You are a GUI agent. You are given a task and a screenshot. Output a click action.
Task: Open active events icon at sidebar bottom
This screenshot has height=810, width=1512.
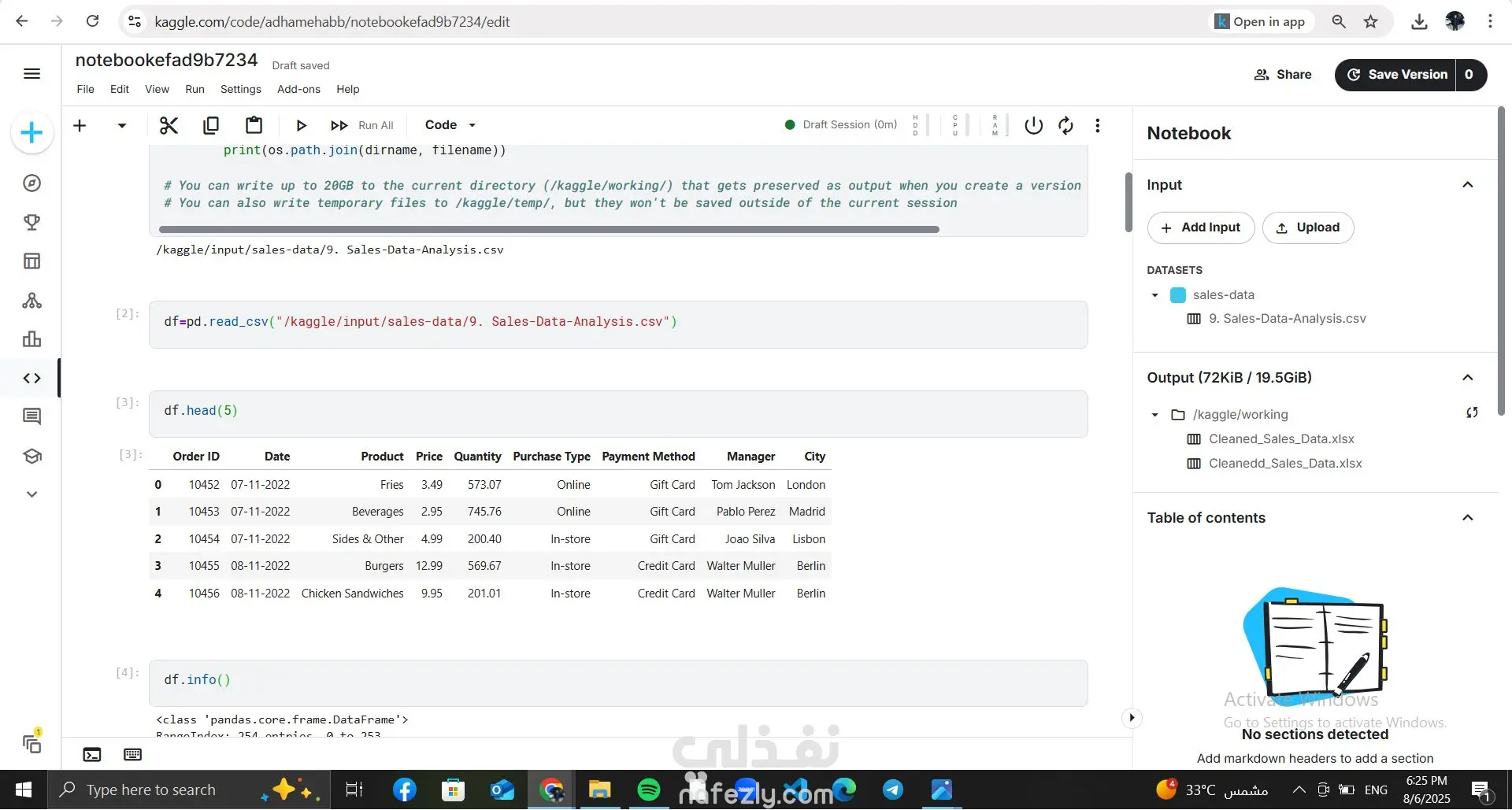(31, 743)
